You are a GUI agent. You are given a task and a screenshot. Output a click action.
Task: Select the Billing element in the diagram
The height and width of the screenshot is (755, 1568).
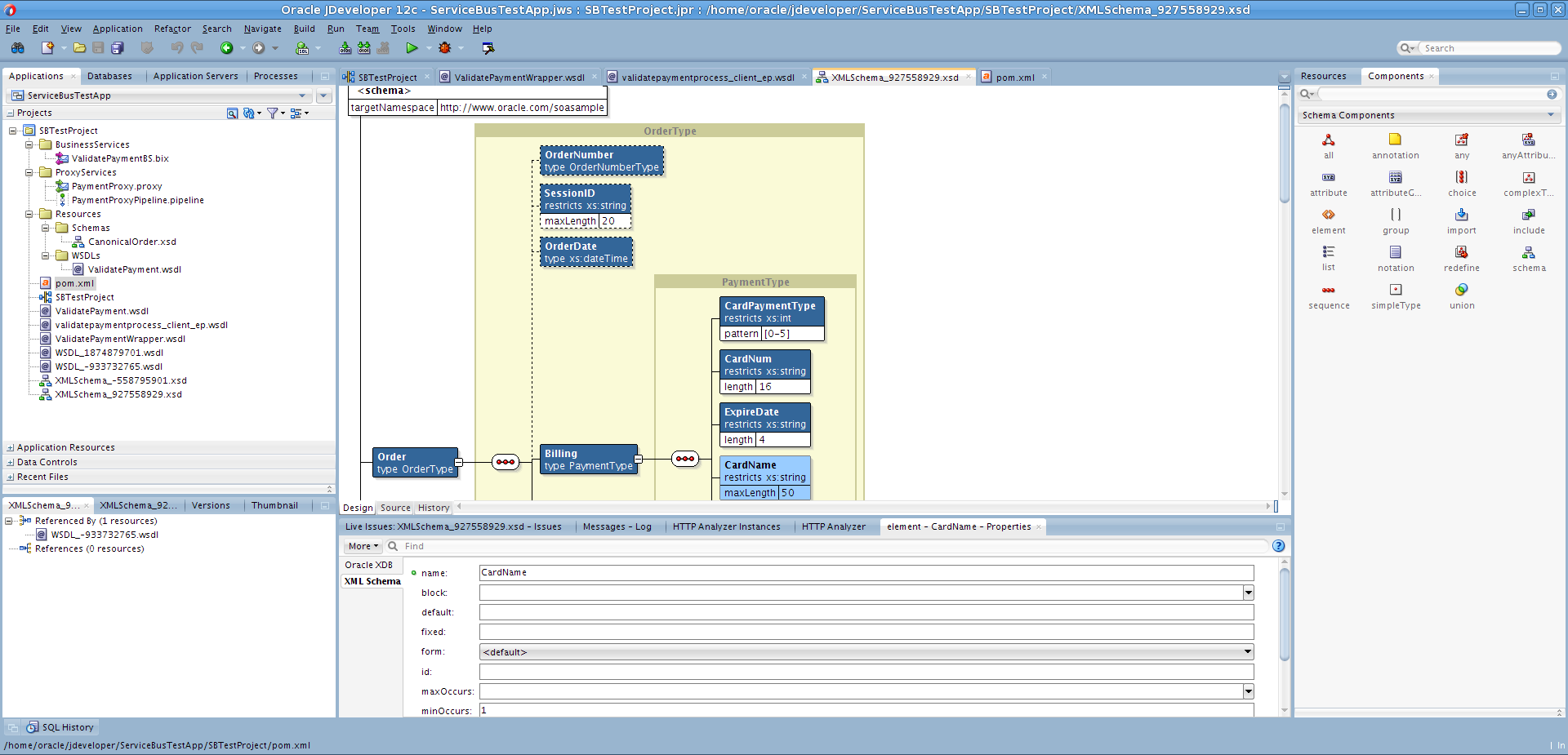[x=589, y=459]
